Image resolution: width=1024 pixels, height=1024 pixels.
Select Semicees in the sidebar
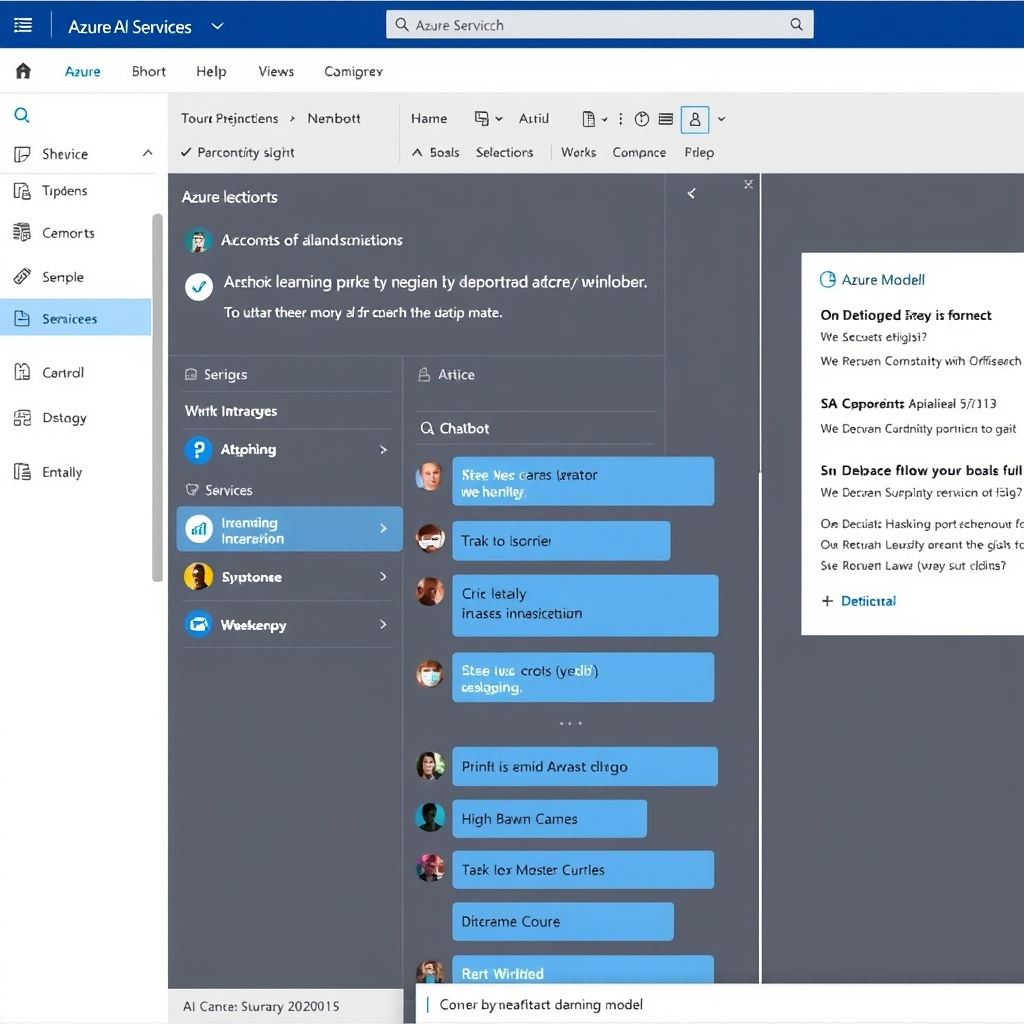point(76,317)
